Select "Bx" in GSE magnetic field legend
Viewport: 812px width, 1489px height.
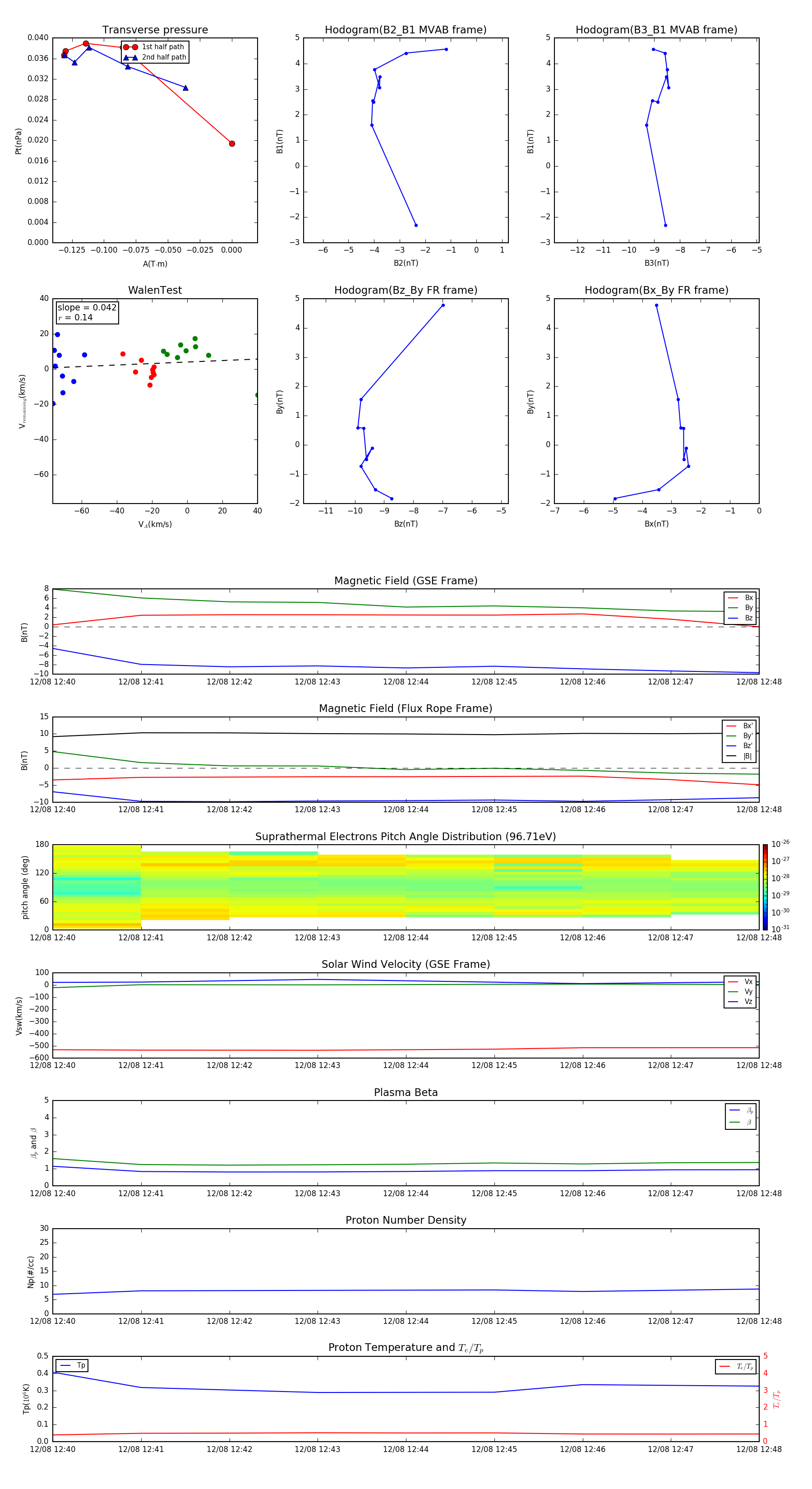[741, 598]
